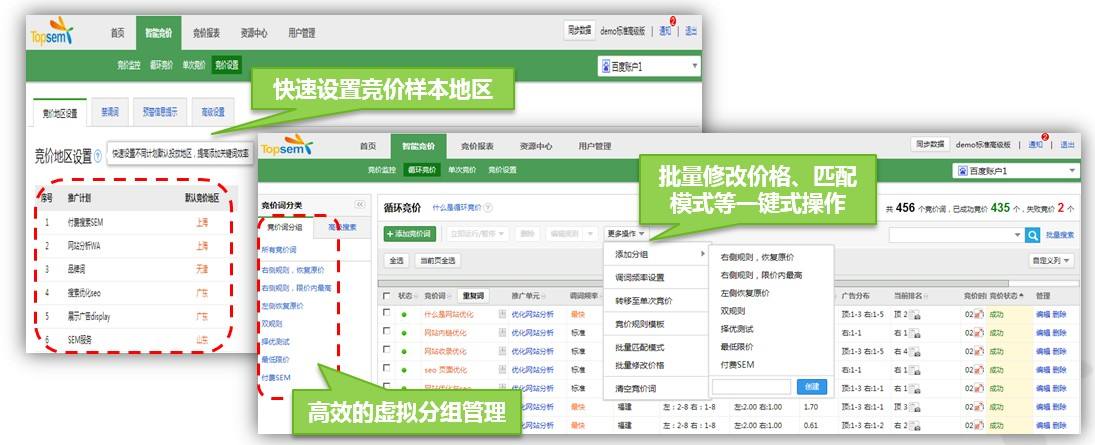The image size is (1095, 445).
Task: Expand the 更多操作 dropdown
Action: pyautogui.click(x=627, y=234)
